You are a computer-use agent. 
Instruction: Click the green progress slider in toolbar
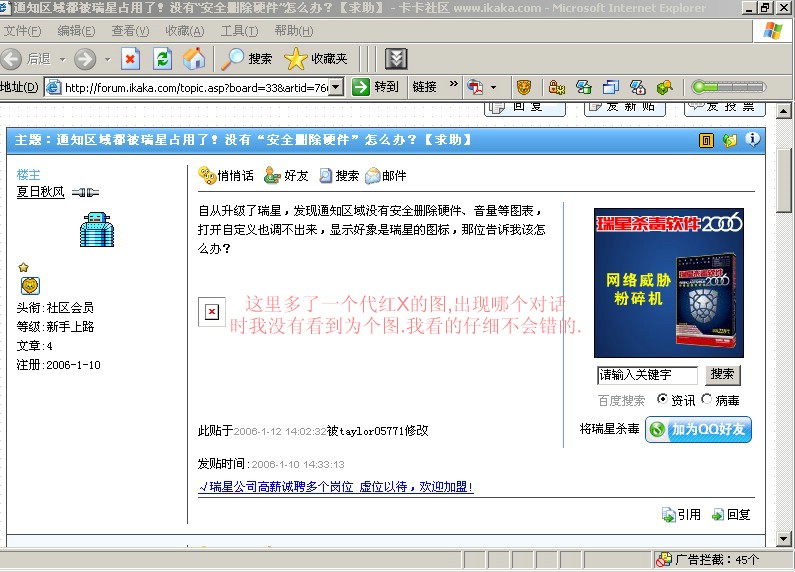coord(729,87)
